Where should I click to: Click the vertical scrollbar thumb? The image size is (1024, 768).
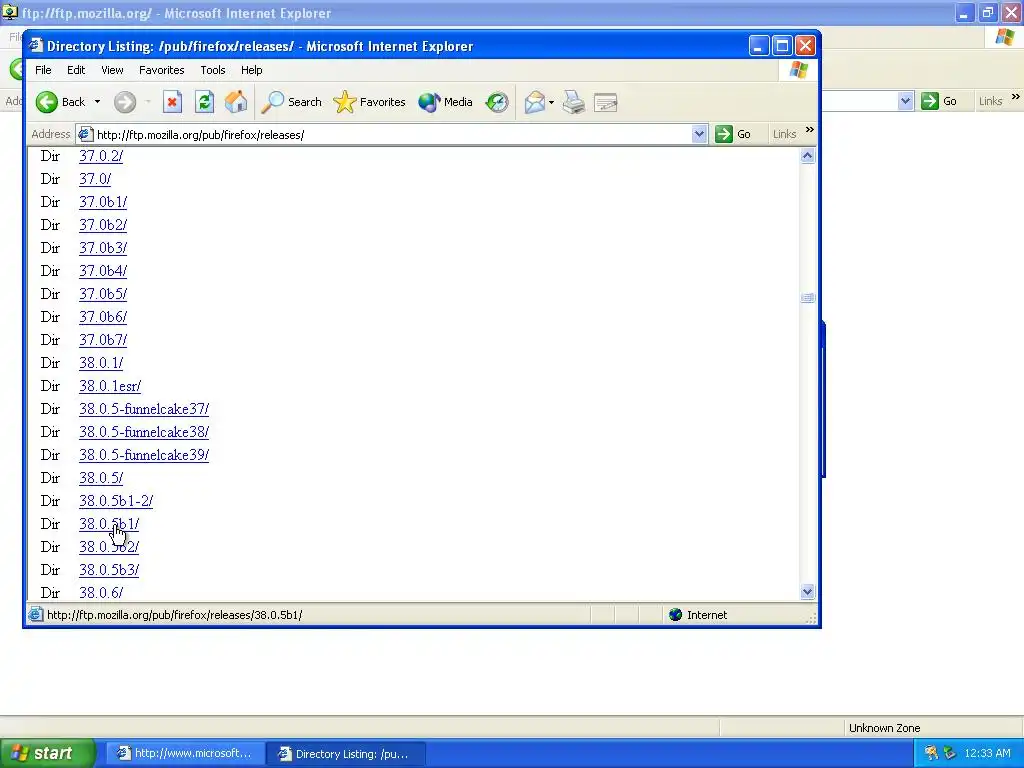(x=807, y=298)
